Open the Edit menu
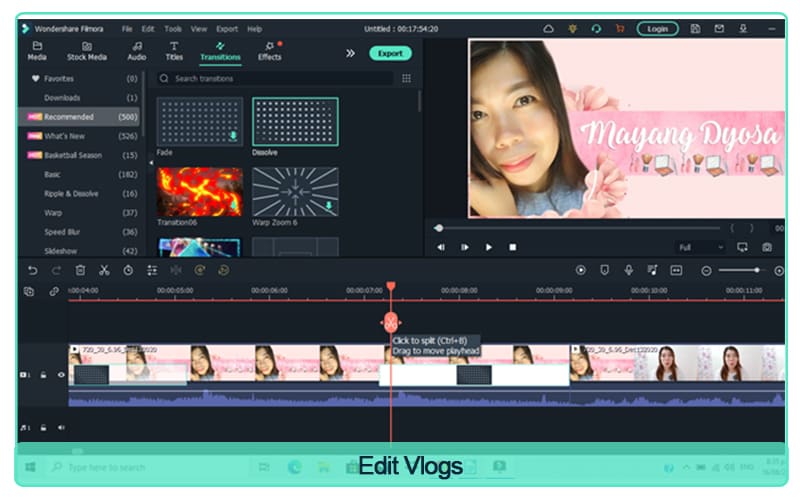The width and height of the screenshot is (800, 498). pos(148,29)
